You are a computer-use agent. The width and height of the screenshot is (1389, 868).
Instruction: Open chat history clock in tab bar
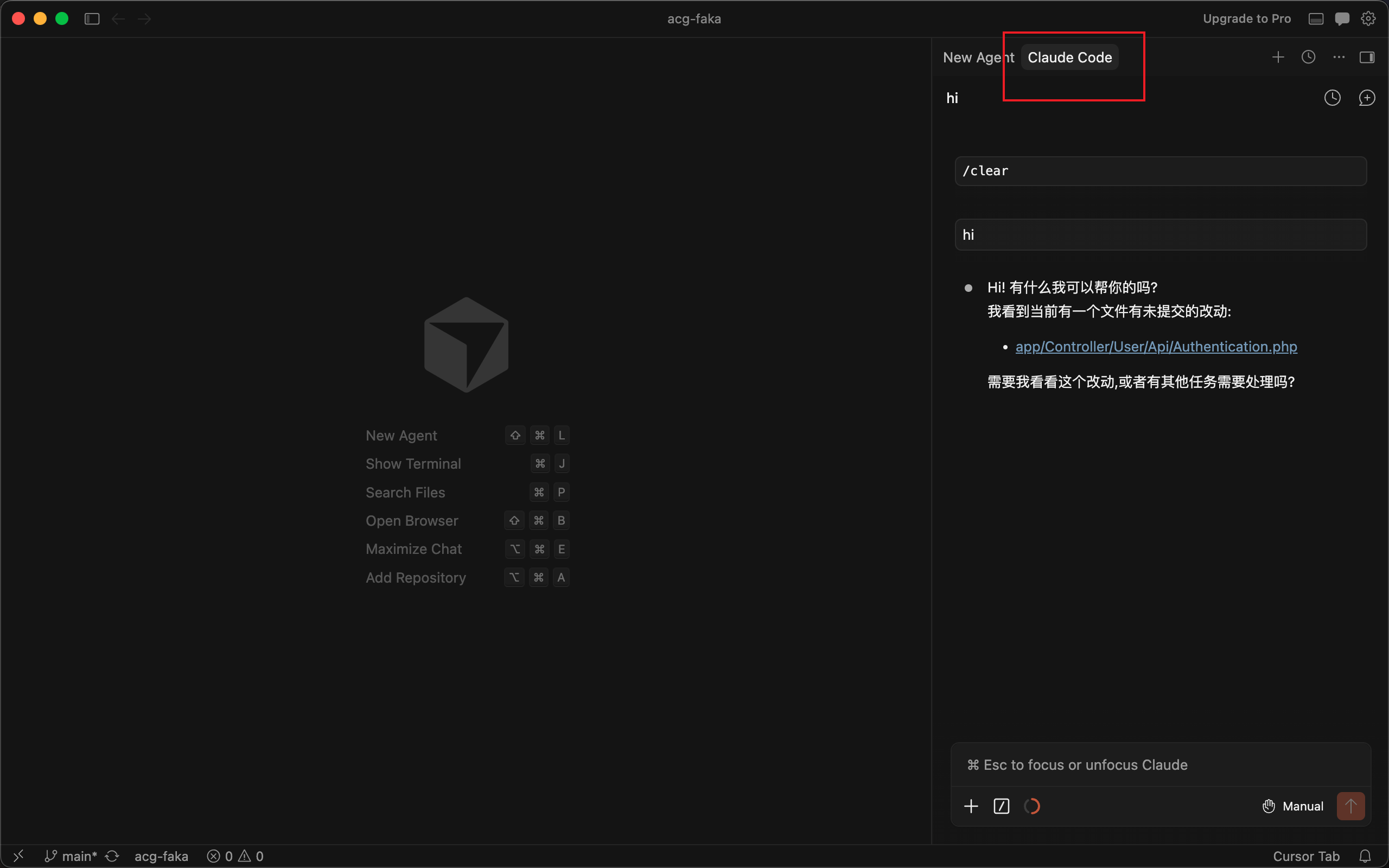point(1308,58)
